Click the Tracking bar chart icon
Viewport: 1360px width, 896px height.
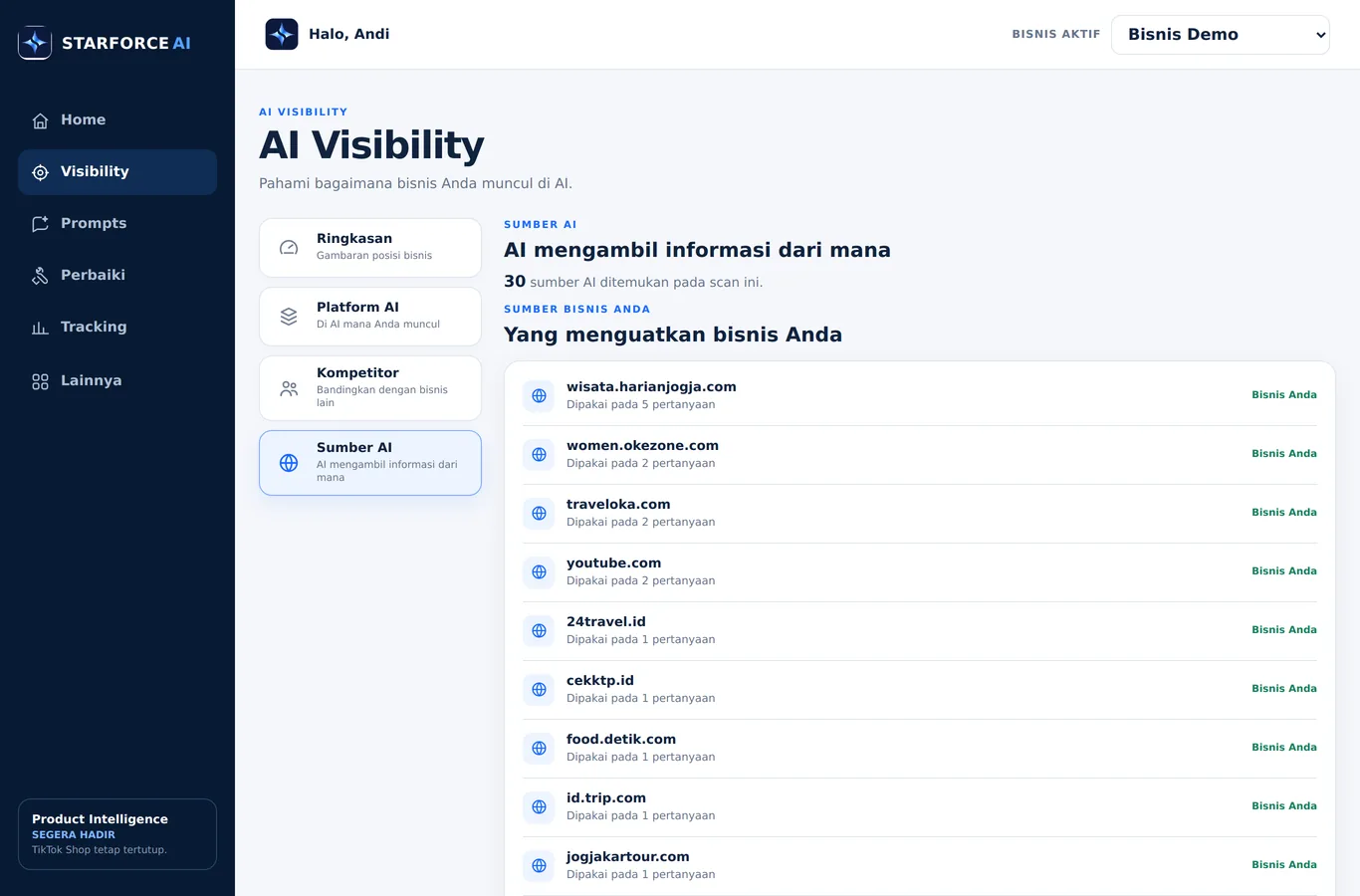pyautogui.click(x=40, y=328)
